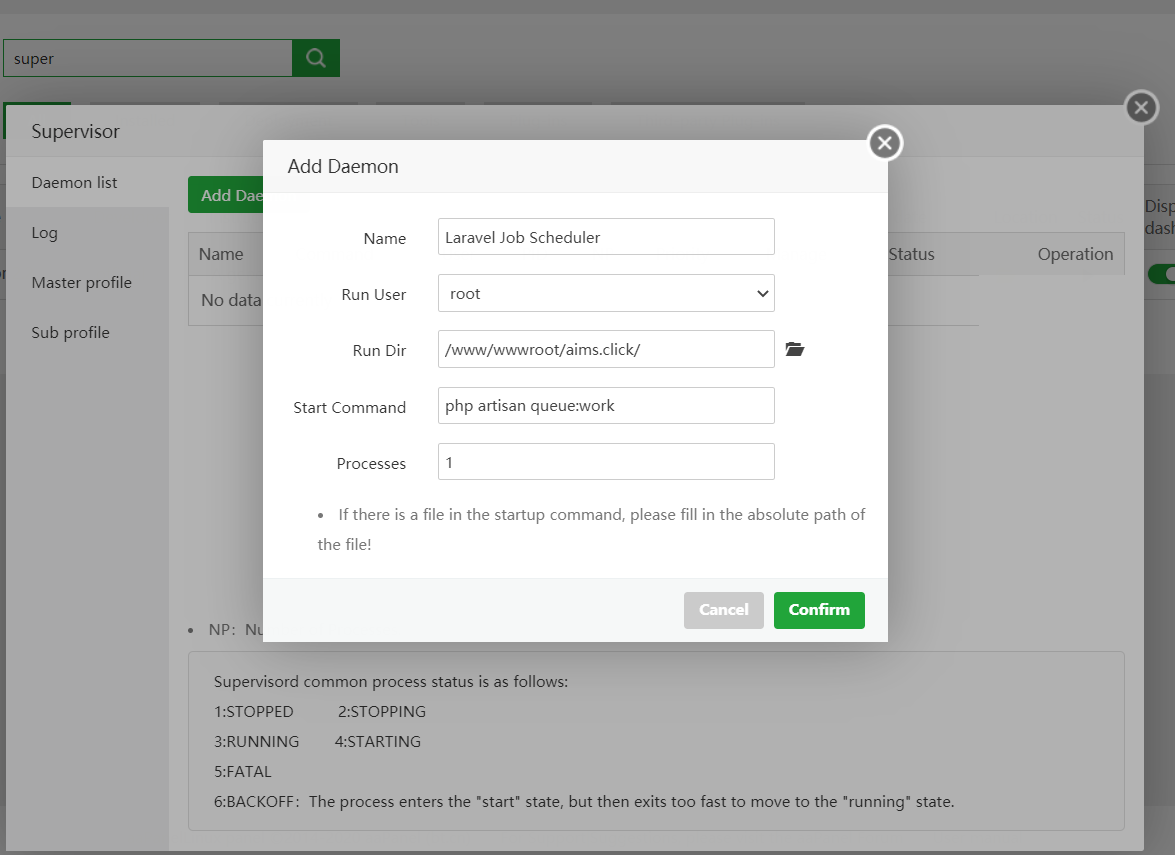The height and width of the screenshot is (855, 1175).
Task: Go to the Sub profile tab
Action: pos(71,332)
